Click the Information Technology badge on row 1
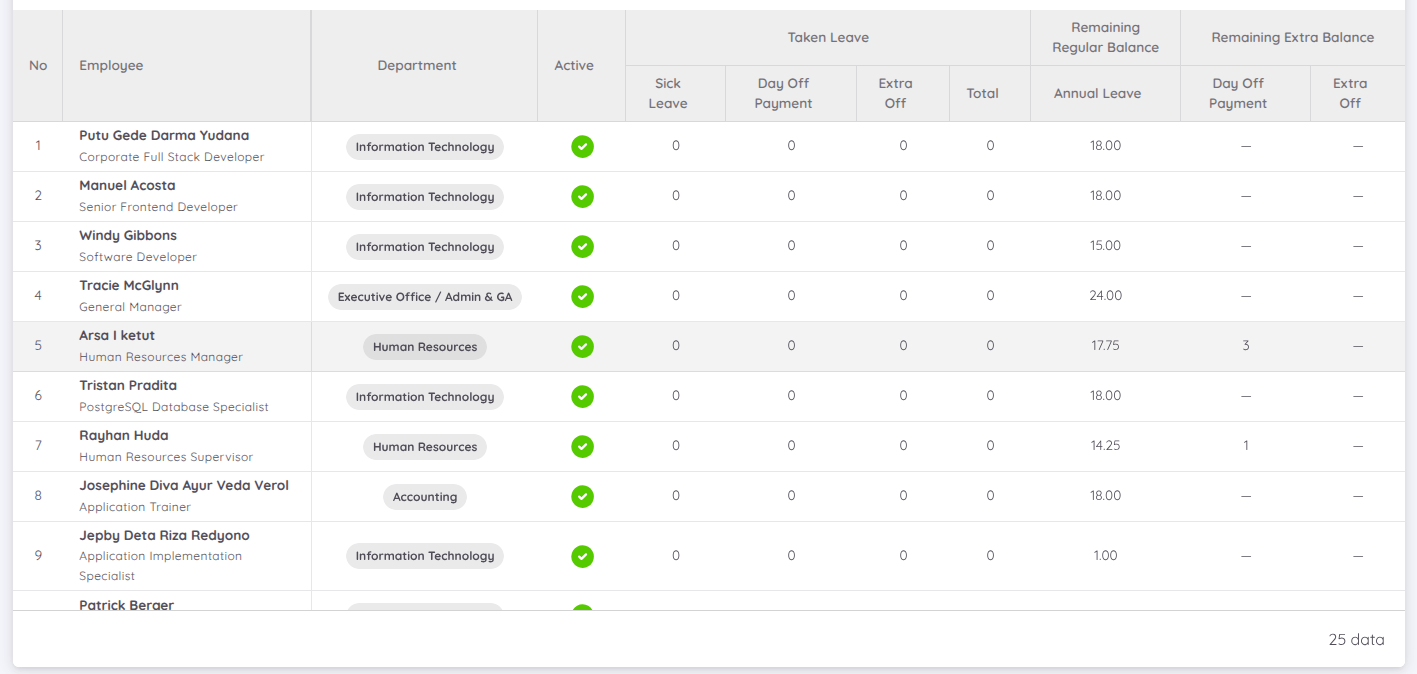Viewport: 1417px width, 674px height. [x=424, y=146]
